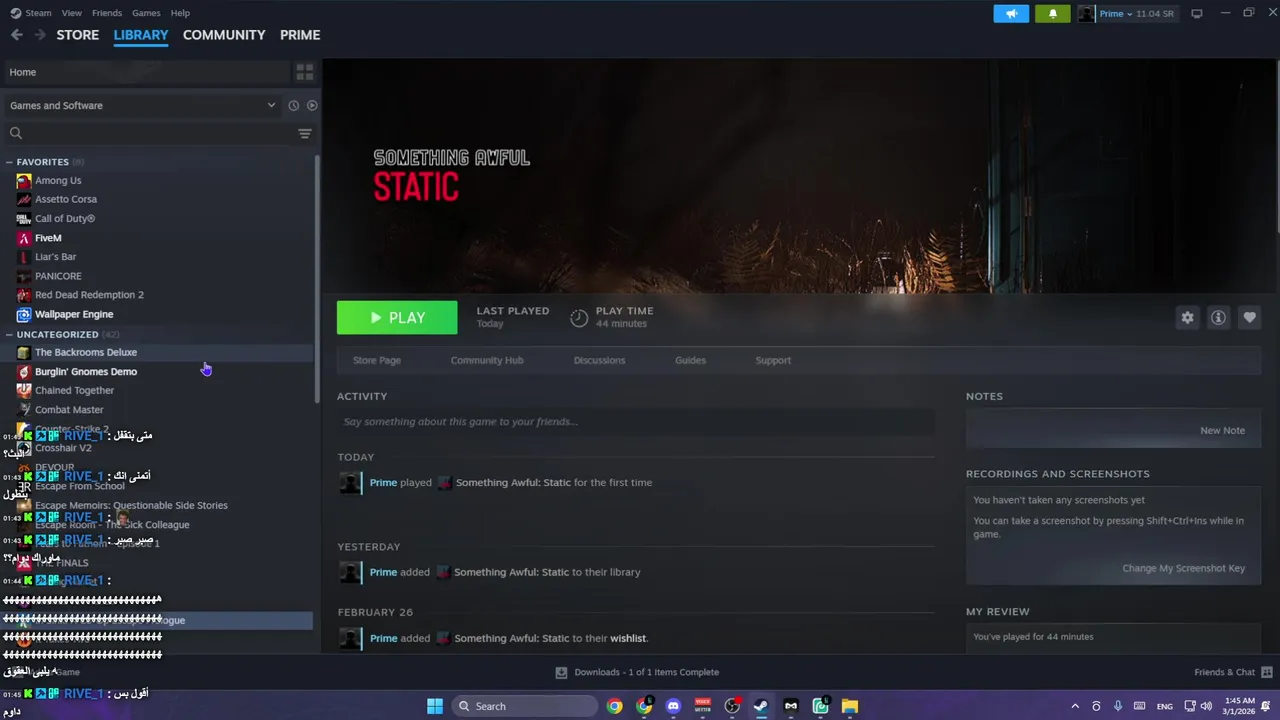1280x720 pixels.
Task: Click the game list scrollbar
Action: pos(318,278)
